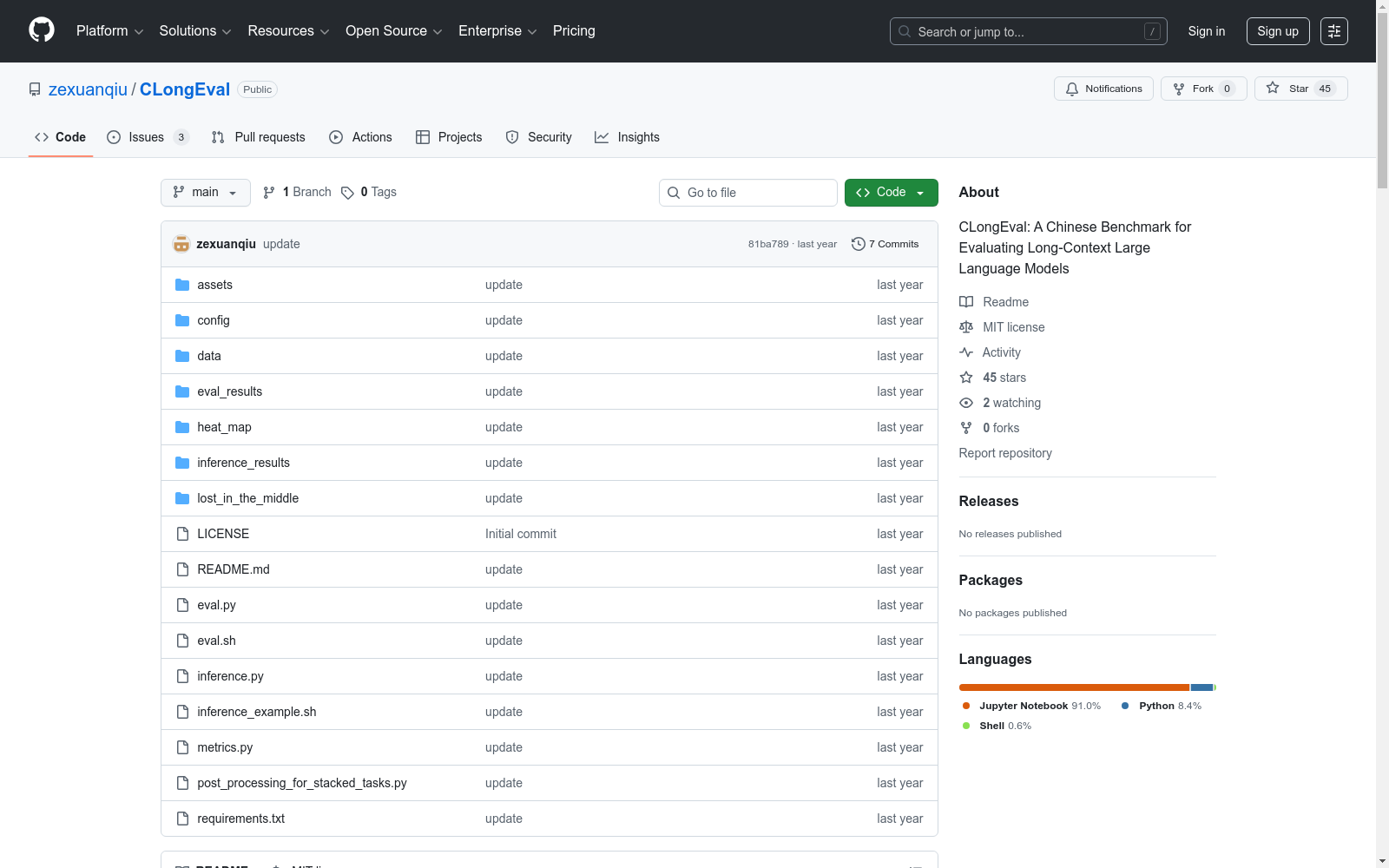
Task: Click the eval.py file icon
Action: (x=182, y=605)
